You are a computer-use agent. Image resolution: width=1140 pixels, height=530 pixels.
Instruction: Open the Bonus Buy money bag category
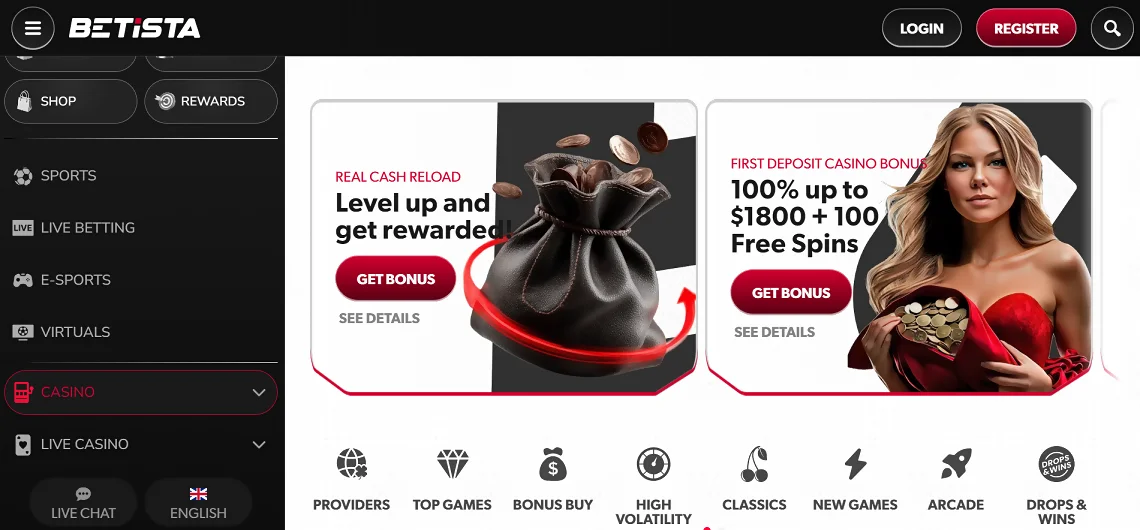553,464
